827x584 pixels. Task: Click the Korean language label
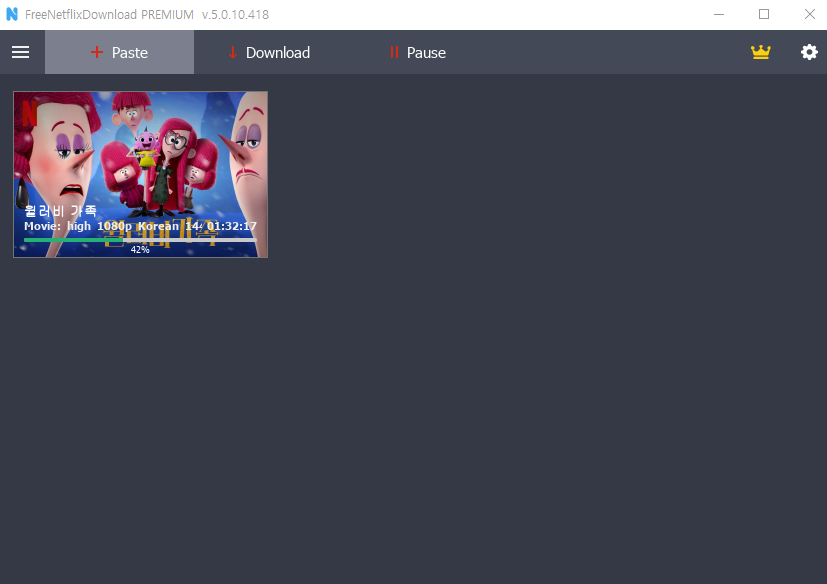click(x=158, y=226)
